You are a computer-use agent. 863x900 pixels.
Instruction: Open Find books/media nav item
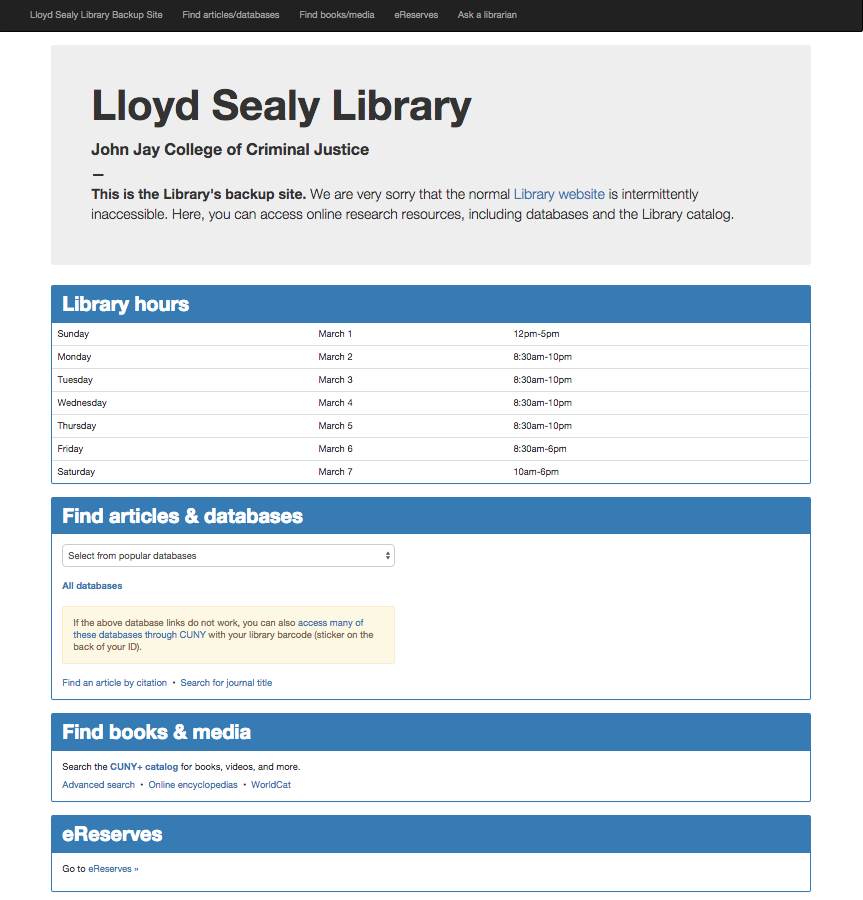click(337, 15)
